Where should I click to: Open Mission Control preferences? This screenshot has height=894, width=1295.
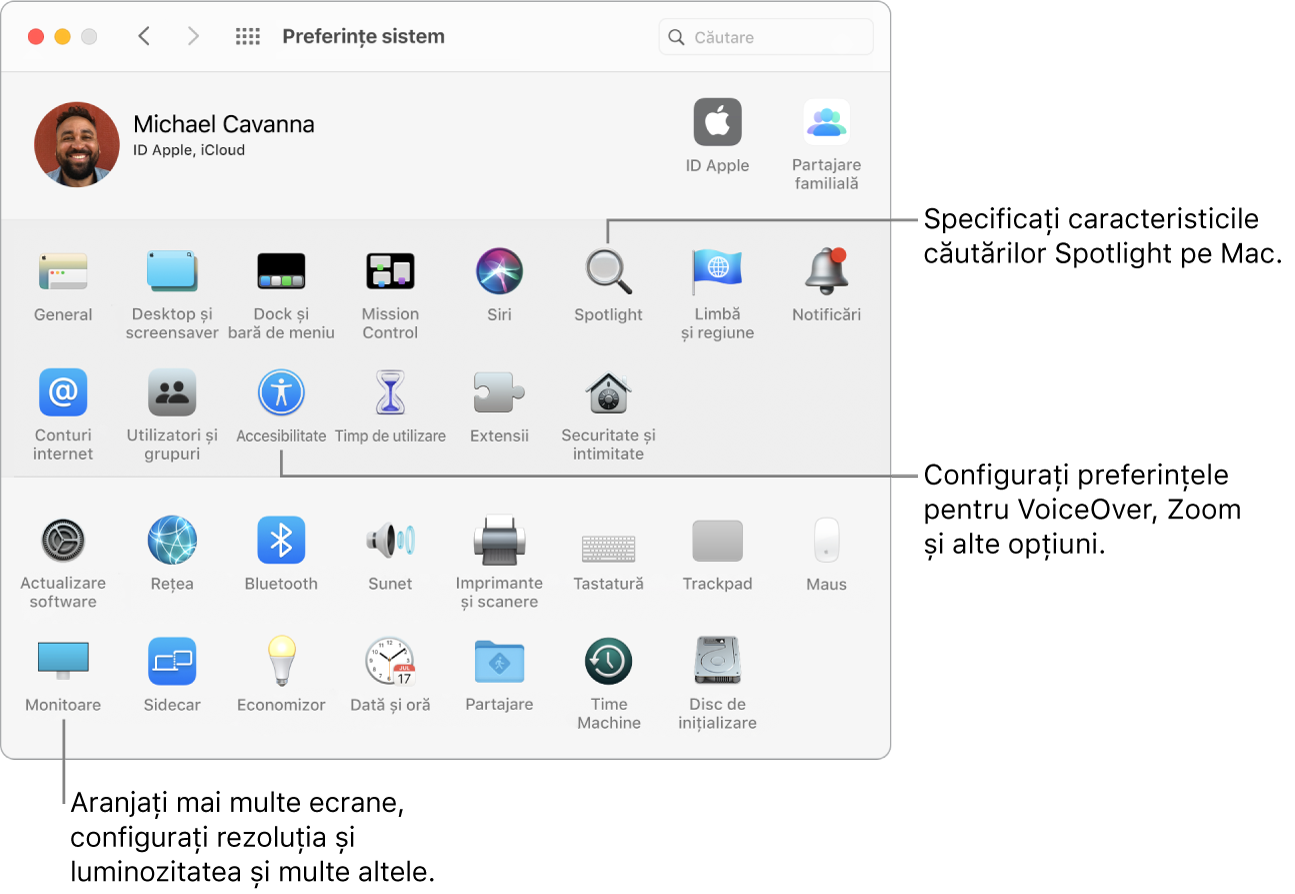click(390, 272)
